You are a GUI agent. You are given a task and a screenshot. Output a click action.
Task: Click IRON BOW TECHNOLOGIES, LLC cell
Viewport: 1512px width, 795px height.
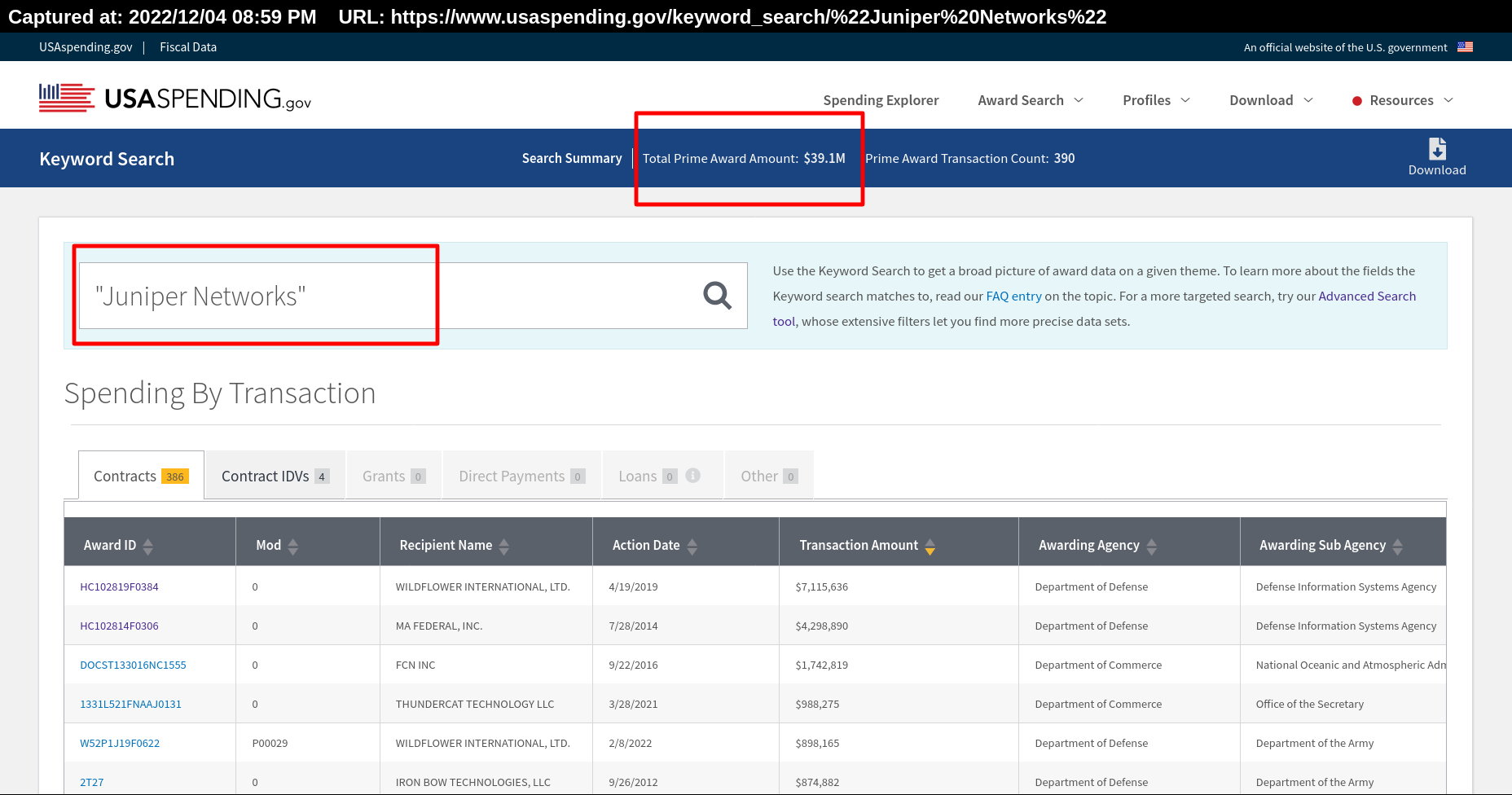click(473, 782)
